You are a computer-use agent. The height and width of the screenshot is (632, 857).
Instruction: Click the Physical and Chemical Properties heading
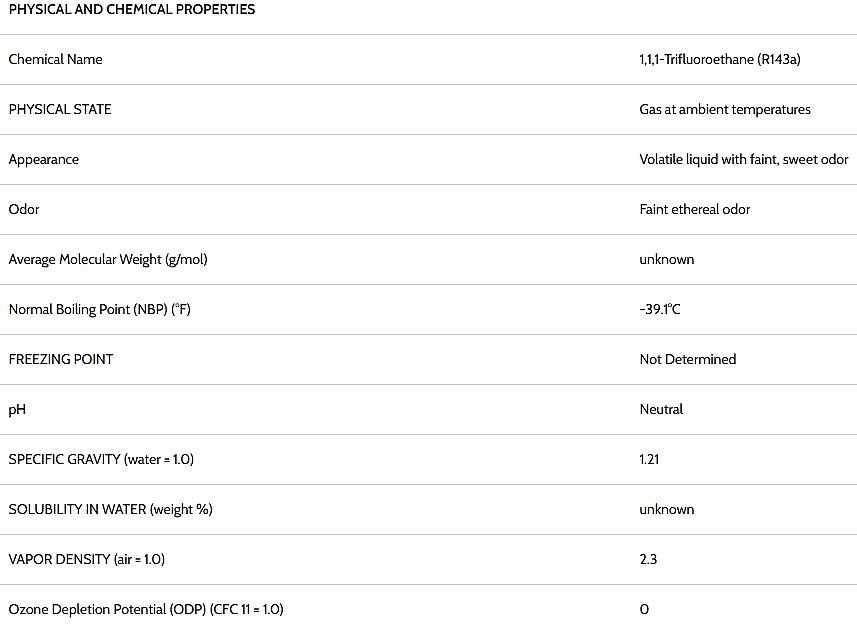[x=132, y=9]
